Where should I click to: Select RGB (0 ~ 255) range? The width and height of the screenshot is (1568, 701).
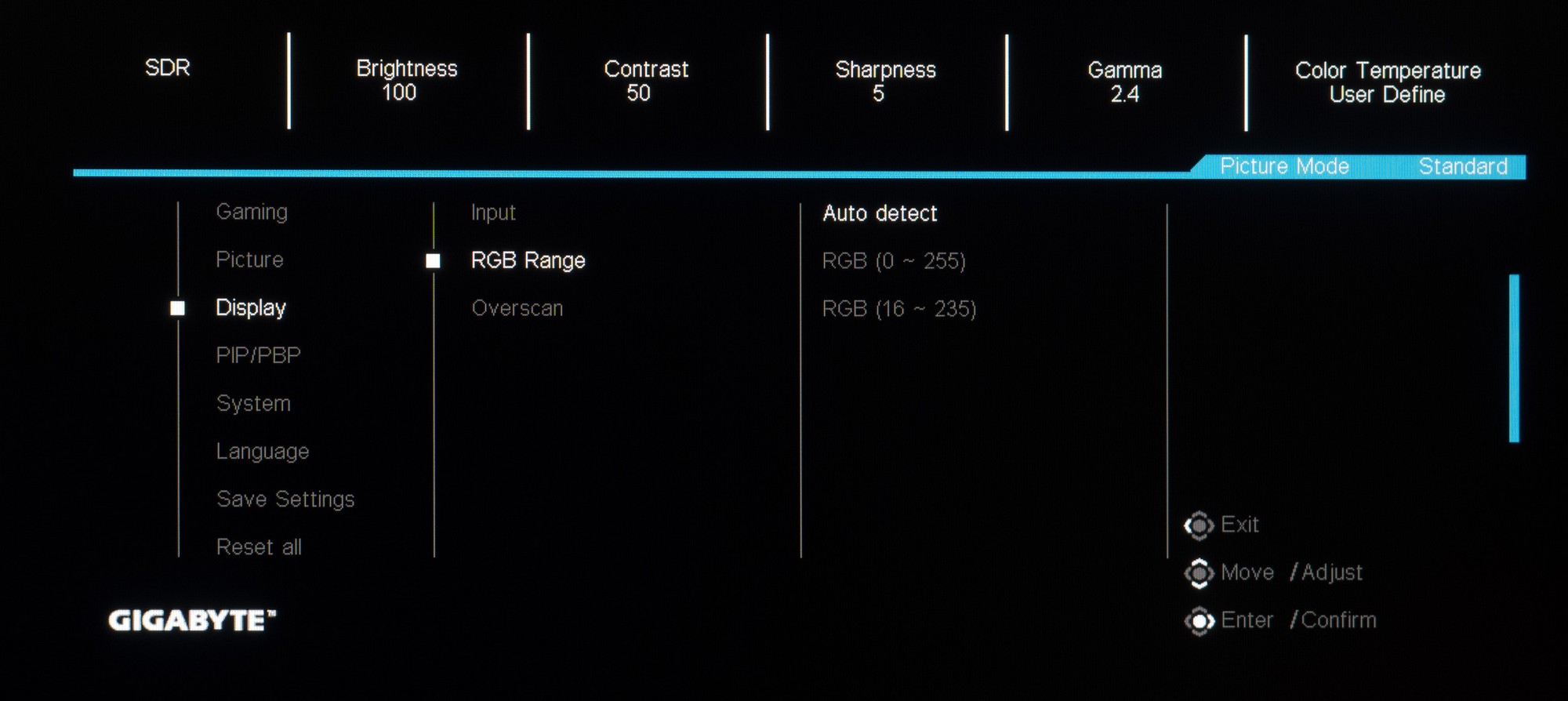894,261
